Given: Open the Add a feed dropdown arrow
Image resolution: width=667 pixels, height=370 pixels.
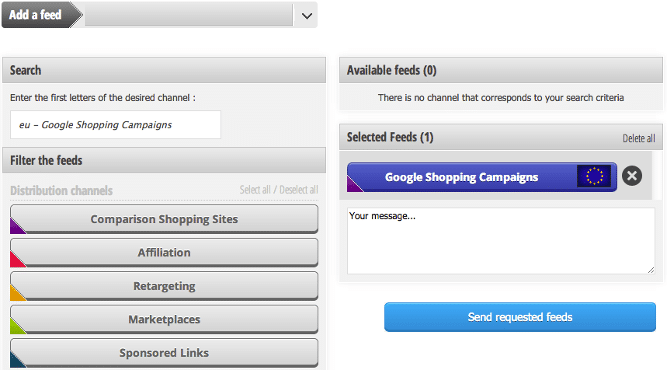Looking at the screenshot, I should 307,16.
